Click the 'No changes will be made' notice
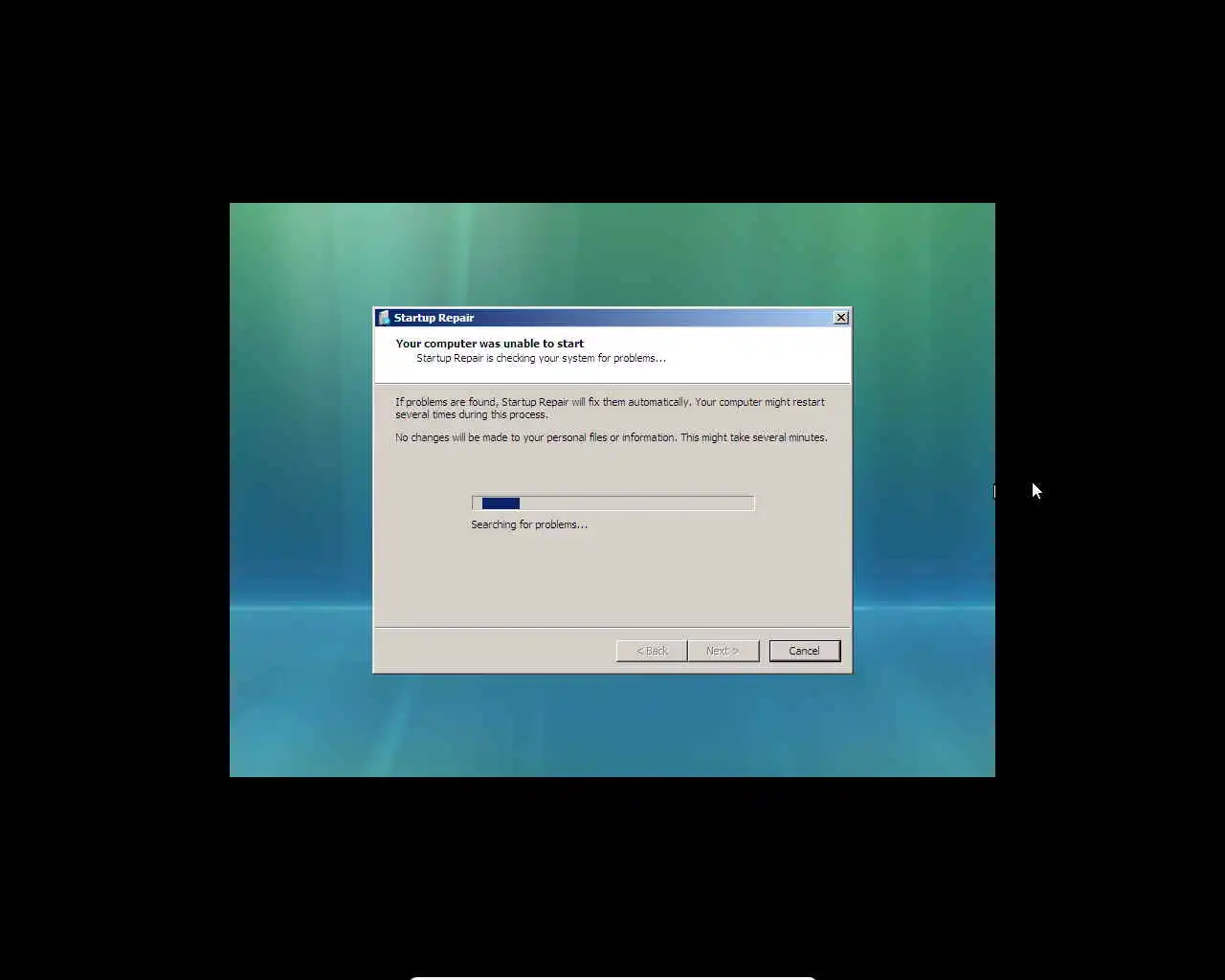 coord(612,437)
